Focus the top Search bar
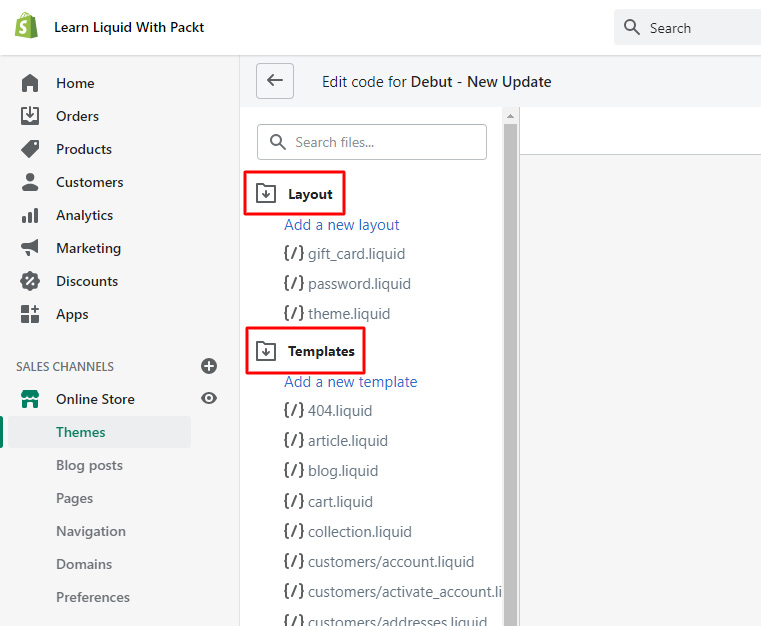Viewport: 761px width, 626px height. click(x=687, y=27)
